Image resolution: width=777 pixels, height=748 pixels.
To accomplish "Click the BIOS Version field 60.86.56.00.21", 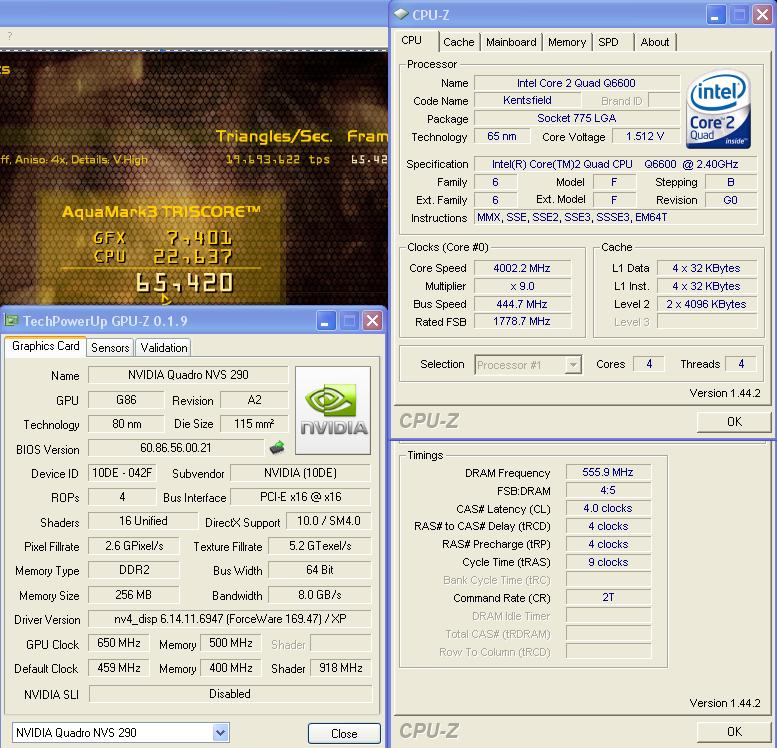I will 176,448.
